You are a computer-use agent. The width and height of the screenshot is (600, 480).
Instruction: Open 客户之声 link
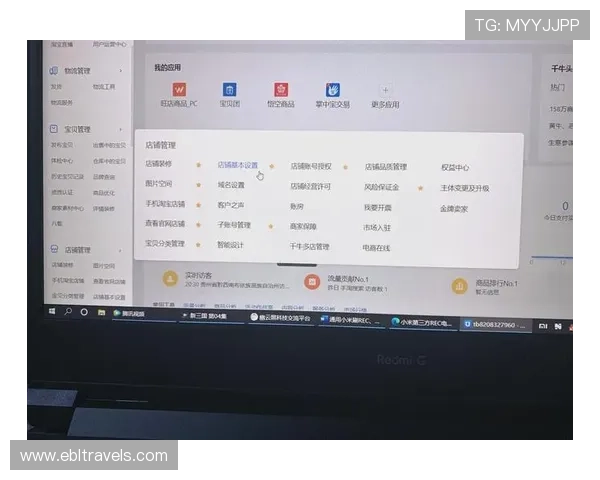pos(231,205)
